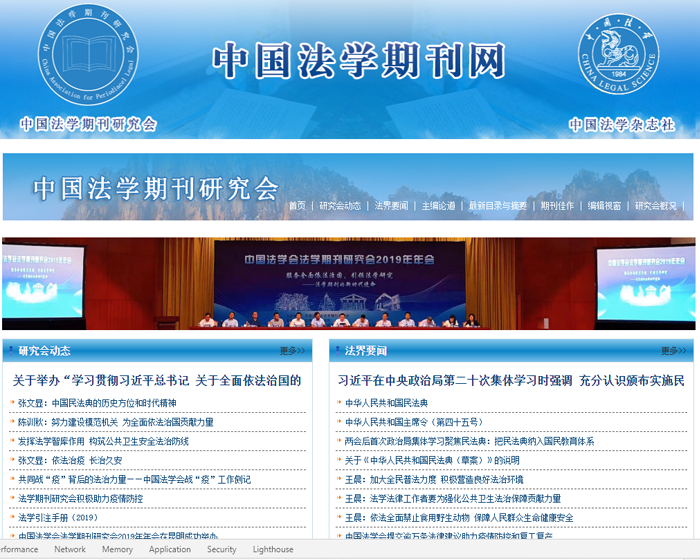This screenshot has height=560, width=700.
Task: Open the 首页 navigation item
Action: point(297,205)
